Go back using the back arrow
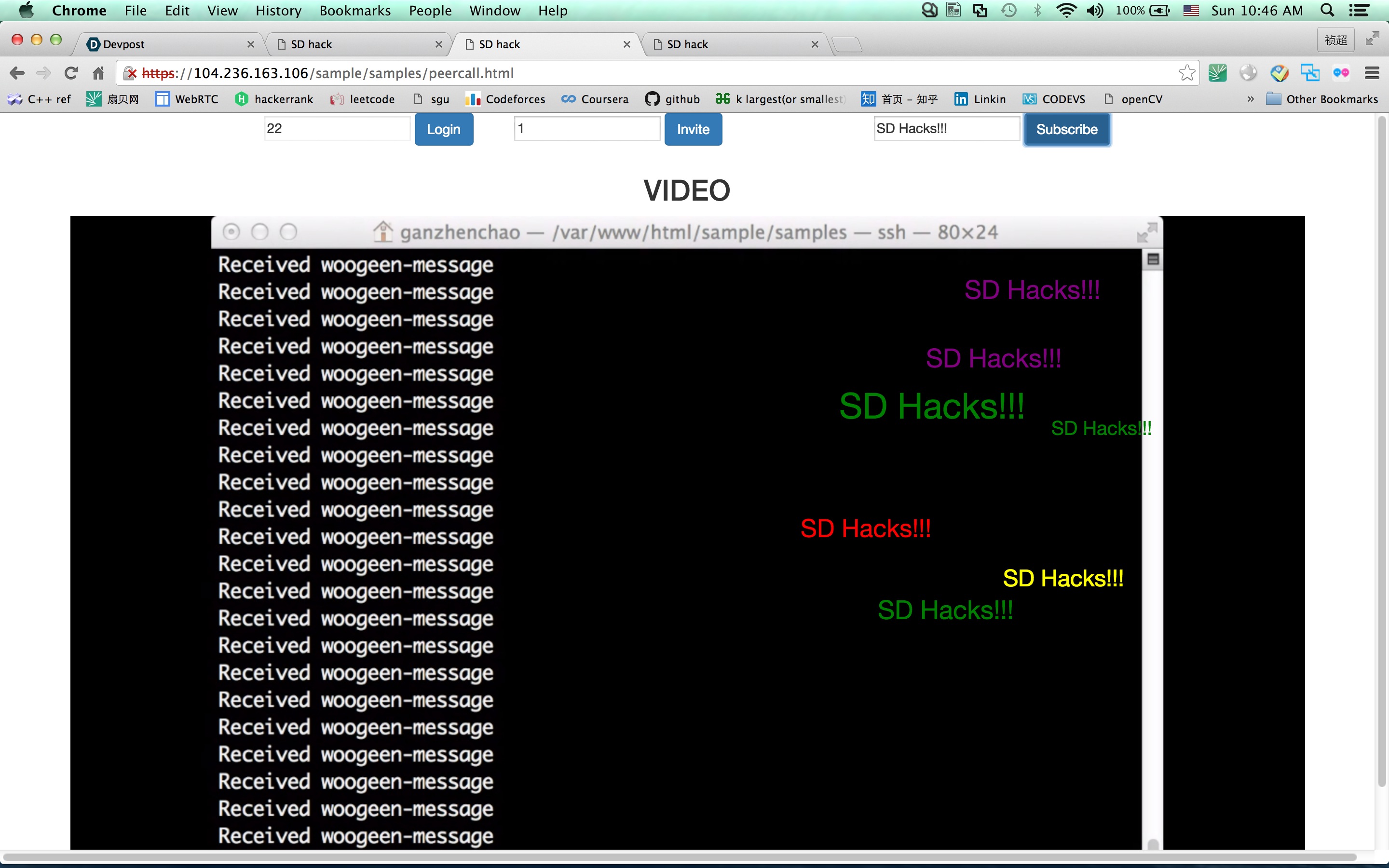The image size is (1389, 868). 17,73
